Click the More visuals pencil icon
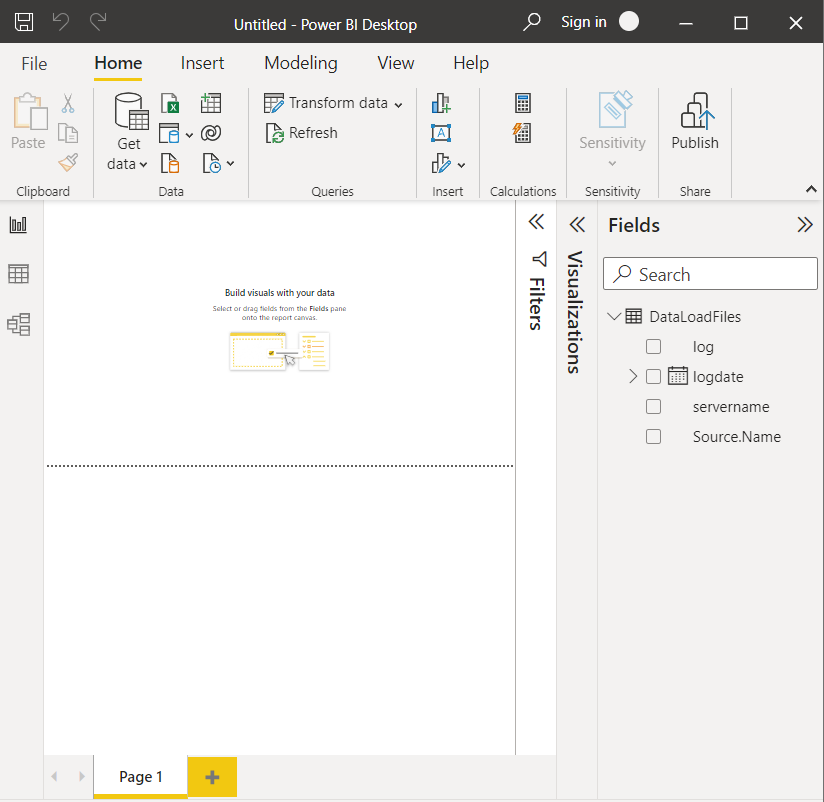Image resolution: width=824 pixels, height=802 pixels. pos(441,163)
